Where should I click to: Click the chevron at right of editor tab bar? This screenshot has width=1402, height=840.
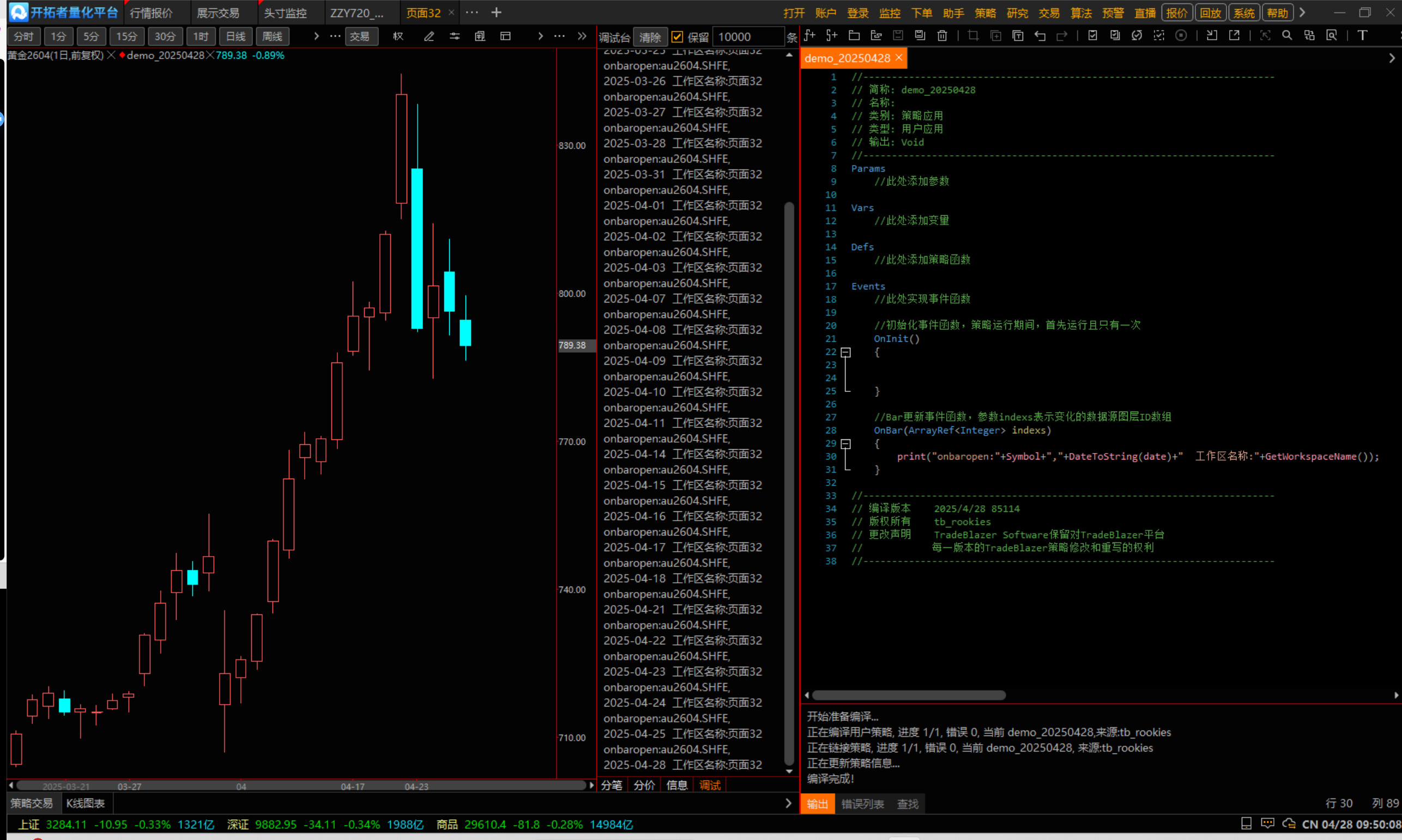1392,58
